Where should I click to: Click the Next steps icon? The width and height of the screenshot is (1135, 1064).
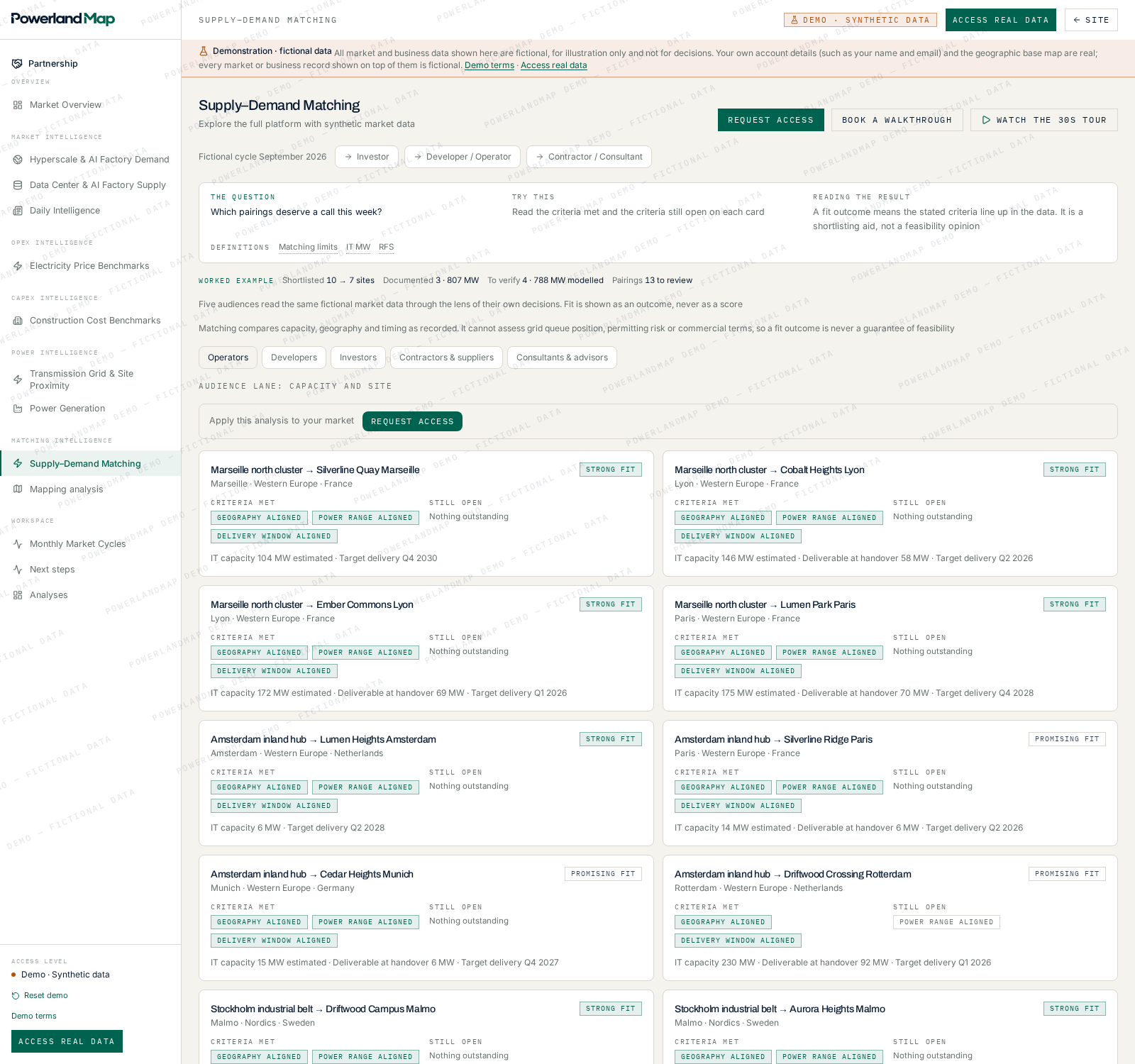click(18, 570)
